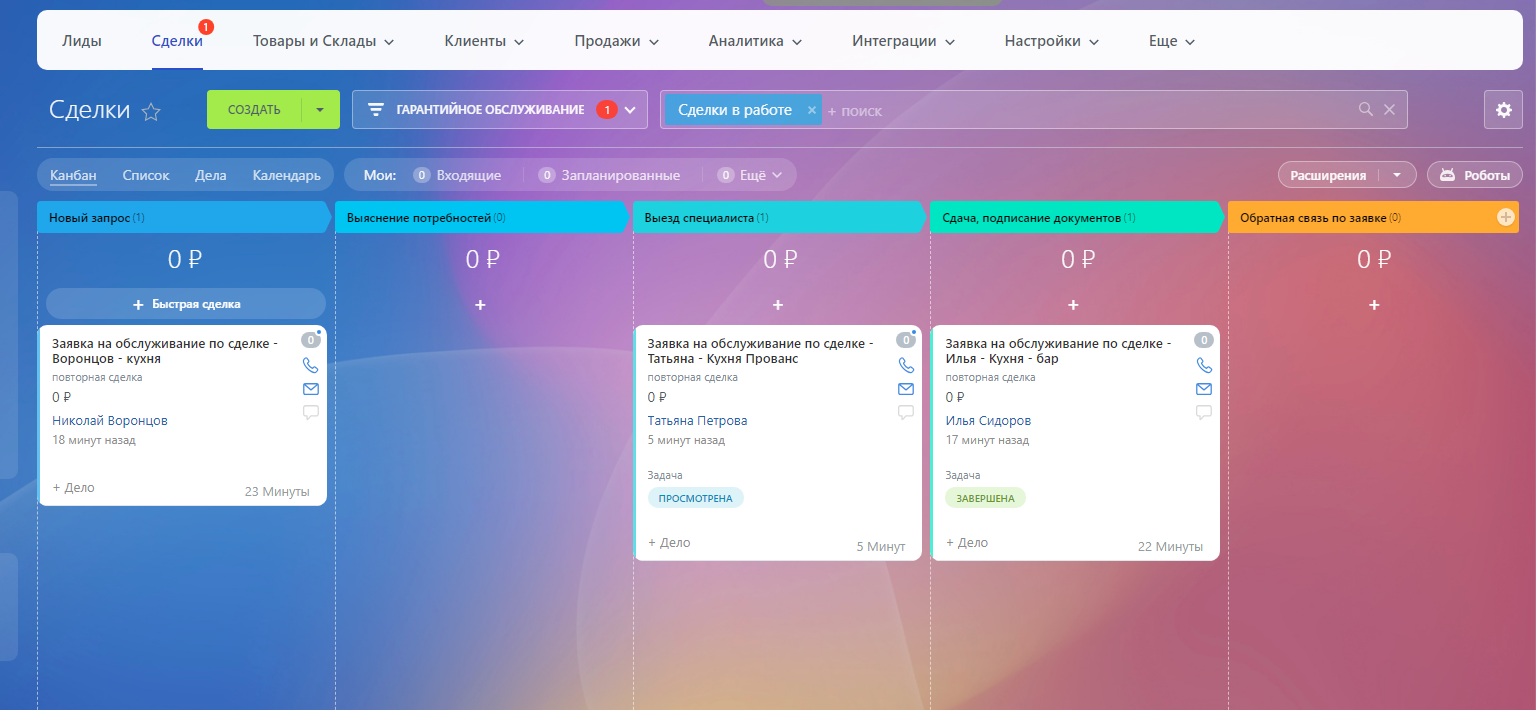
Task: Open deal Илья - Кухня - бар title
Action: coord(1058,351)
